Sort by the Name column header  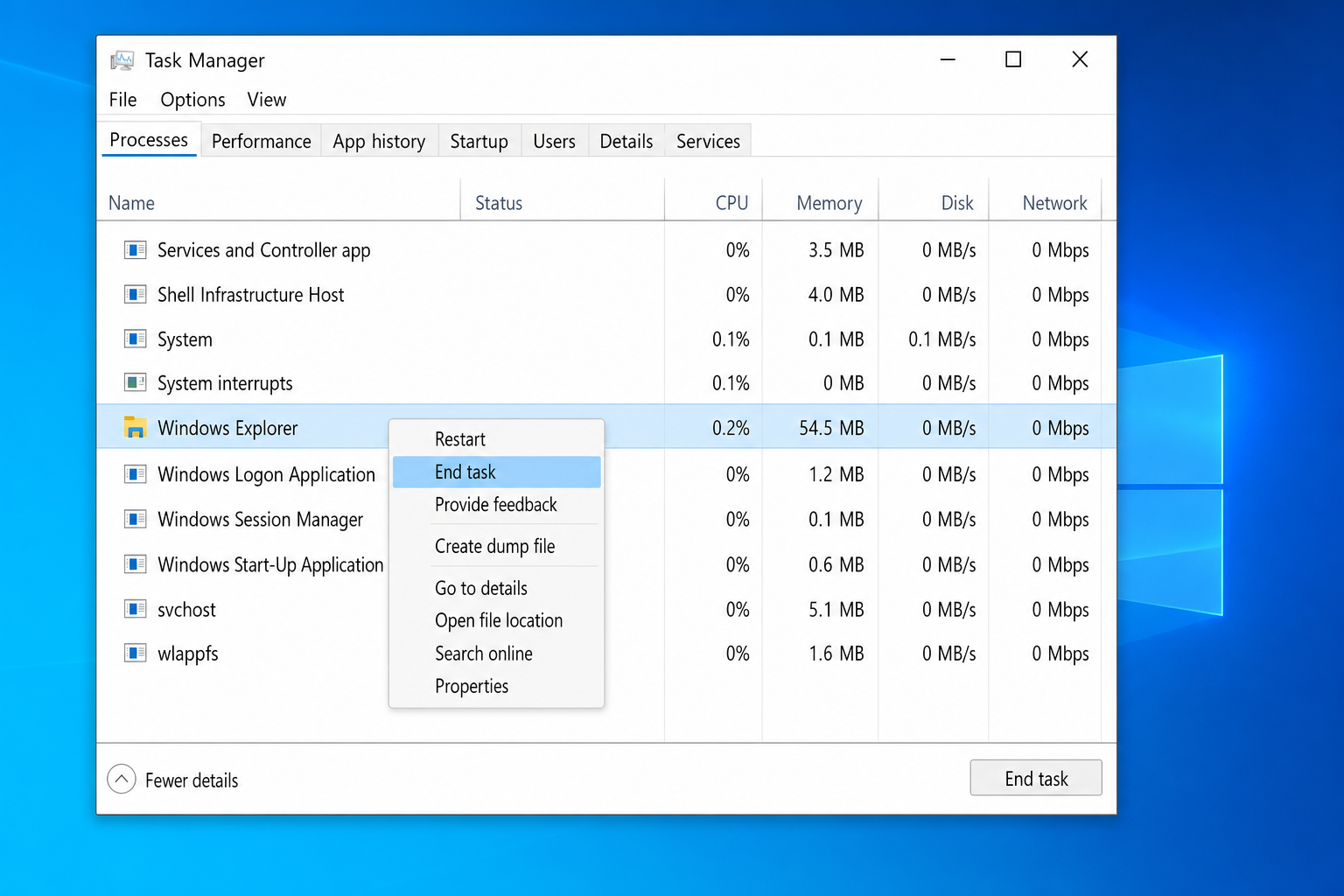click(278, 203)
